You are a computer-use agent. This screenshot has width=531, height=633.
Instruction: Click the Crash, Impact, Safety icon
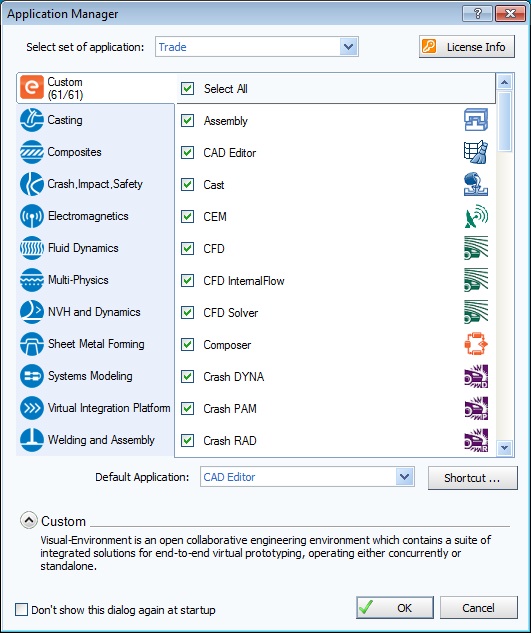32,184
